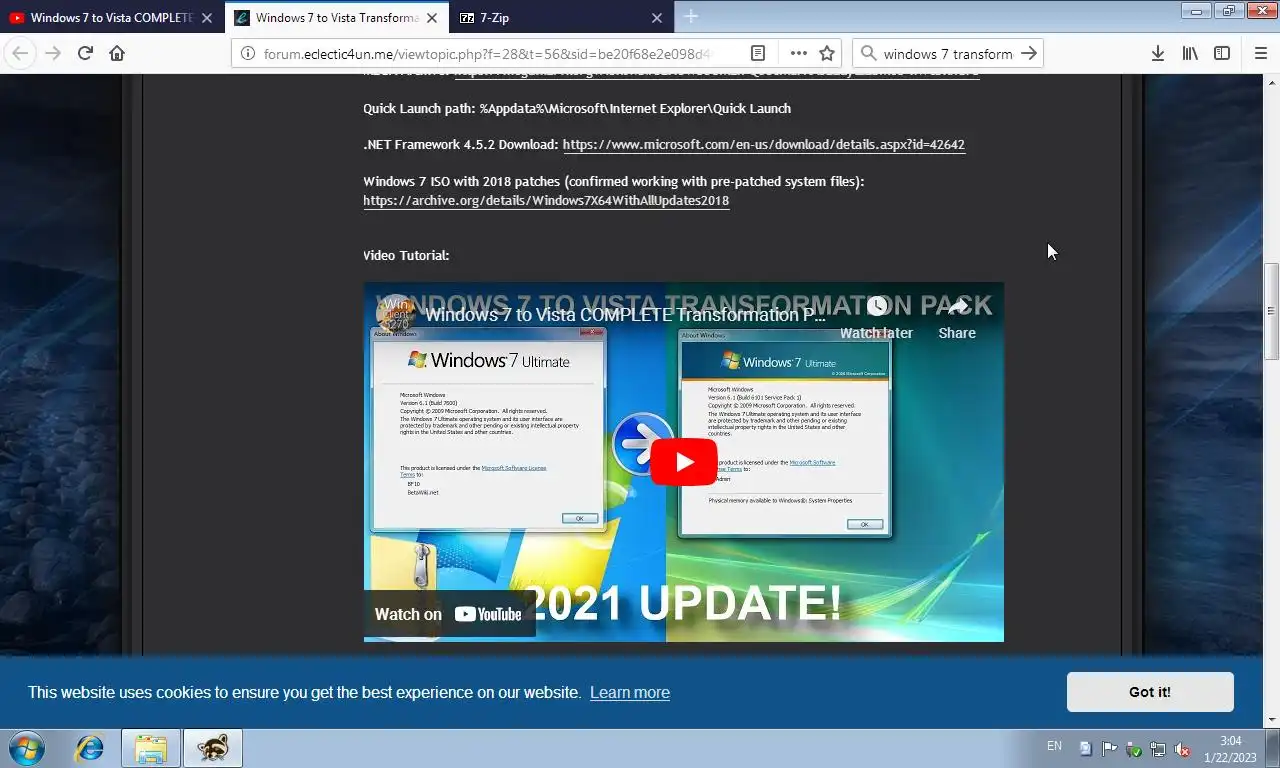Go back to the previous page
The height and width of the screenshot is (768, 1280).
pos(21,53)
